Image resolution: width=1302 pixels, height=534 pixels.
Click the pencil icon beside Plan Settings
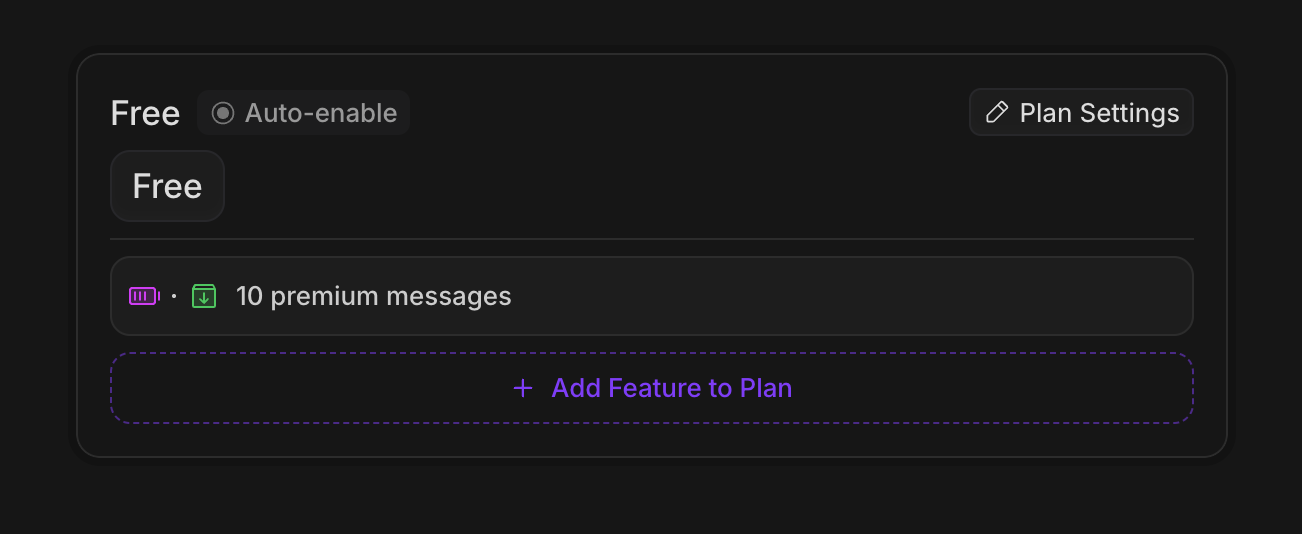point(996,113)
